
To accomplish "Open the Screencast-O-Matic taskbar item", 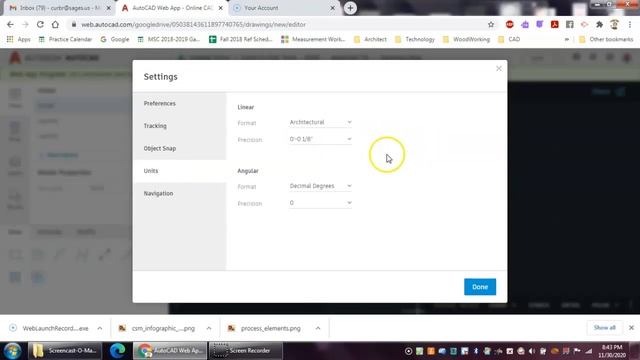I will tap(64, 351).
